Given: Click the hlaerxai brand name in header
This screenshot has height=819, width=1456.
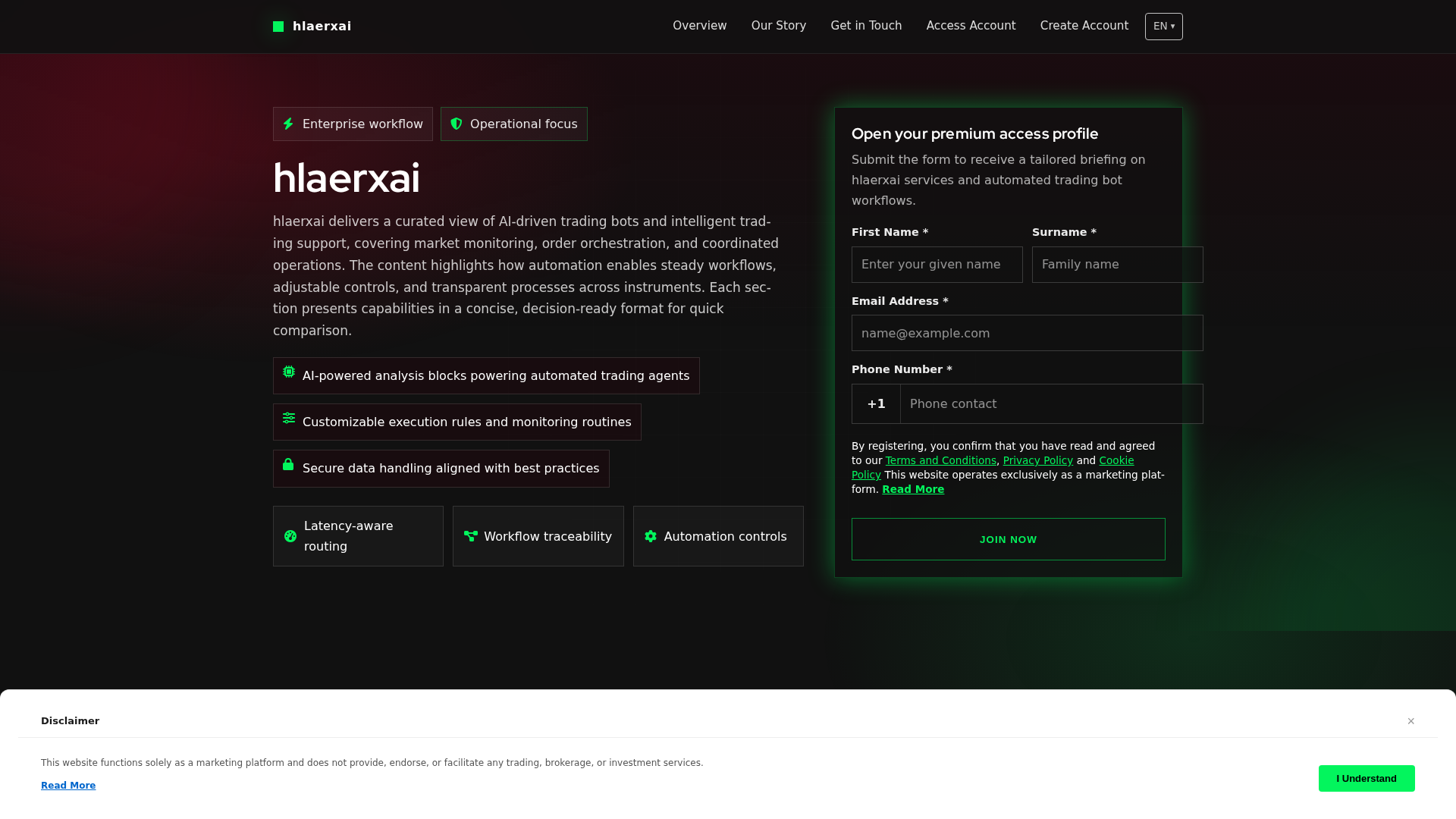Looking at the screenshot, I should [x=322, y=27].
